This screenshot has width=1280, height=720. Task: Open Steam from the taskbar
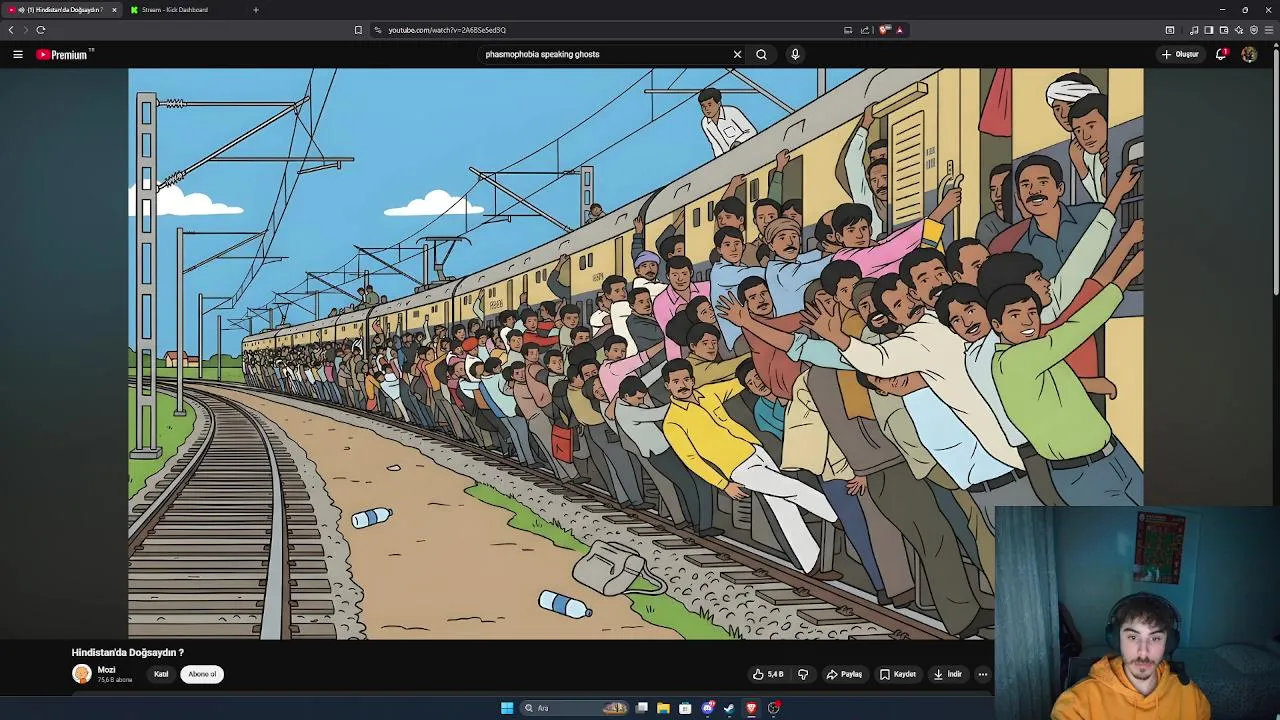pos(729,708)
